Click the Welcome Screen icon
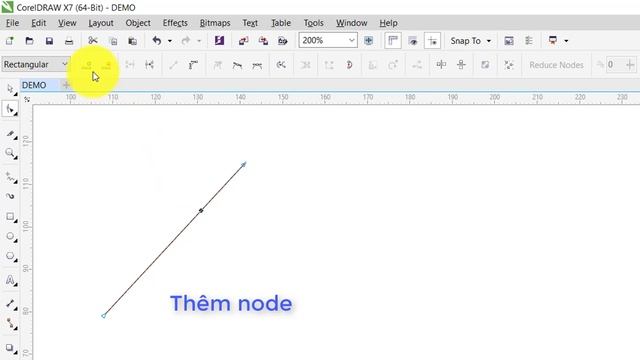640x360 pixels. pyautogui.click(x=509, y=41)
